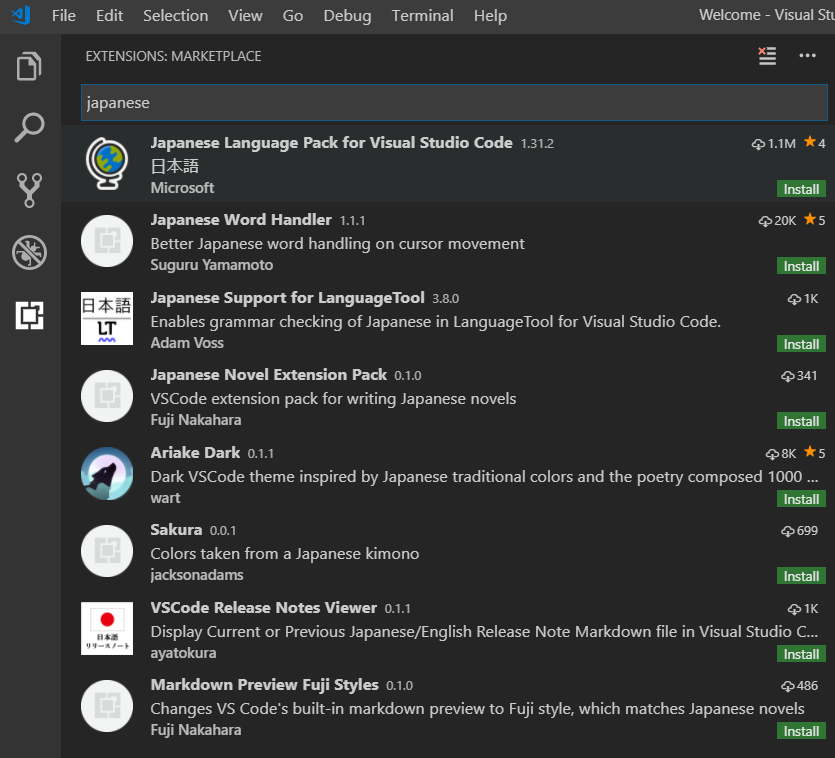Select 'Ariake Dark' extension title
The image size is (835, 758).
[195, 452]
